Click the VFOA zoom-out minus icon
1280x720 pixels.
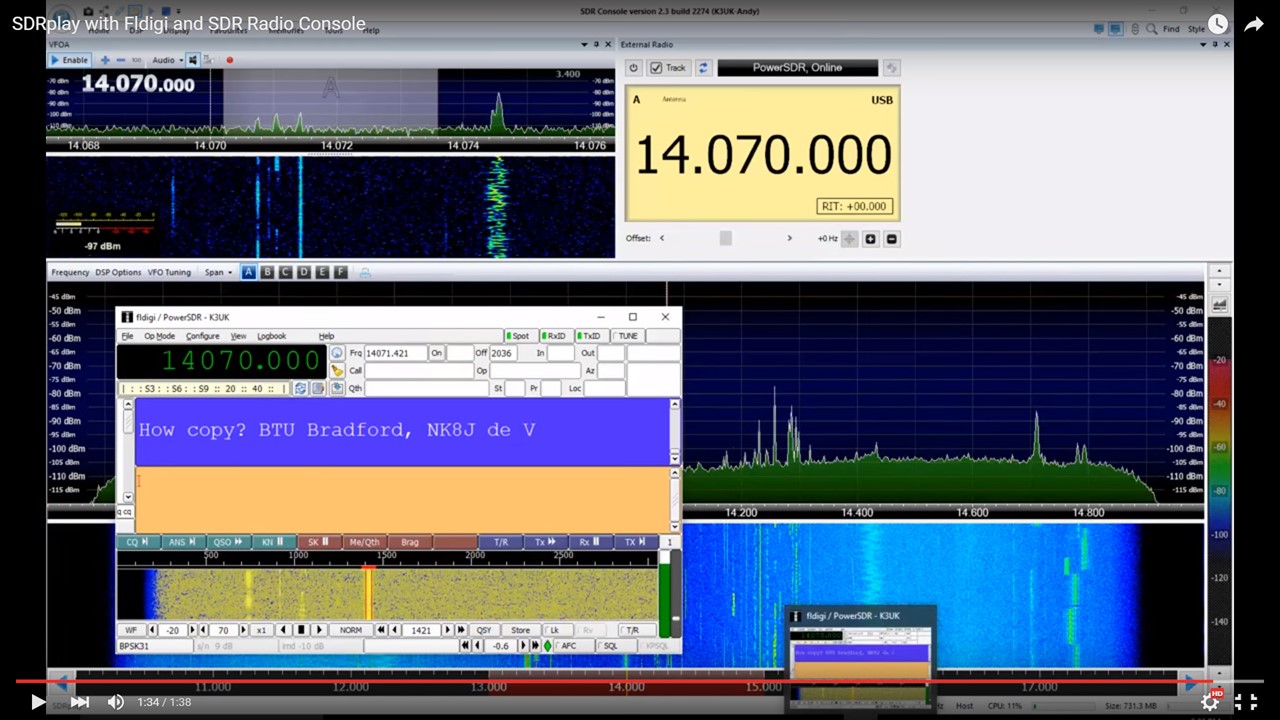coord(121,60)
